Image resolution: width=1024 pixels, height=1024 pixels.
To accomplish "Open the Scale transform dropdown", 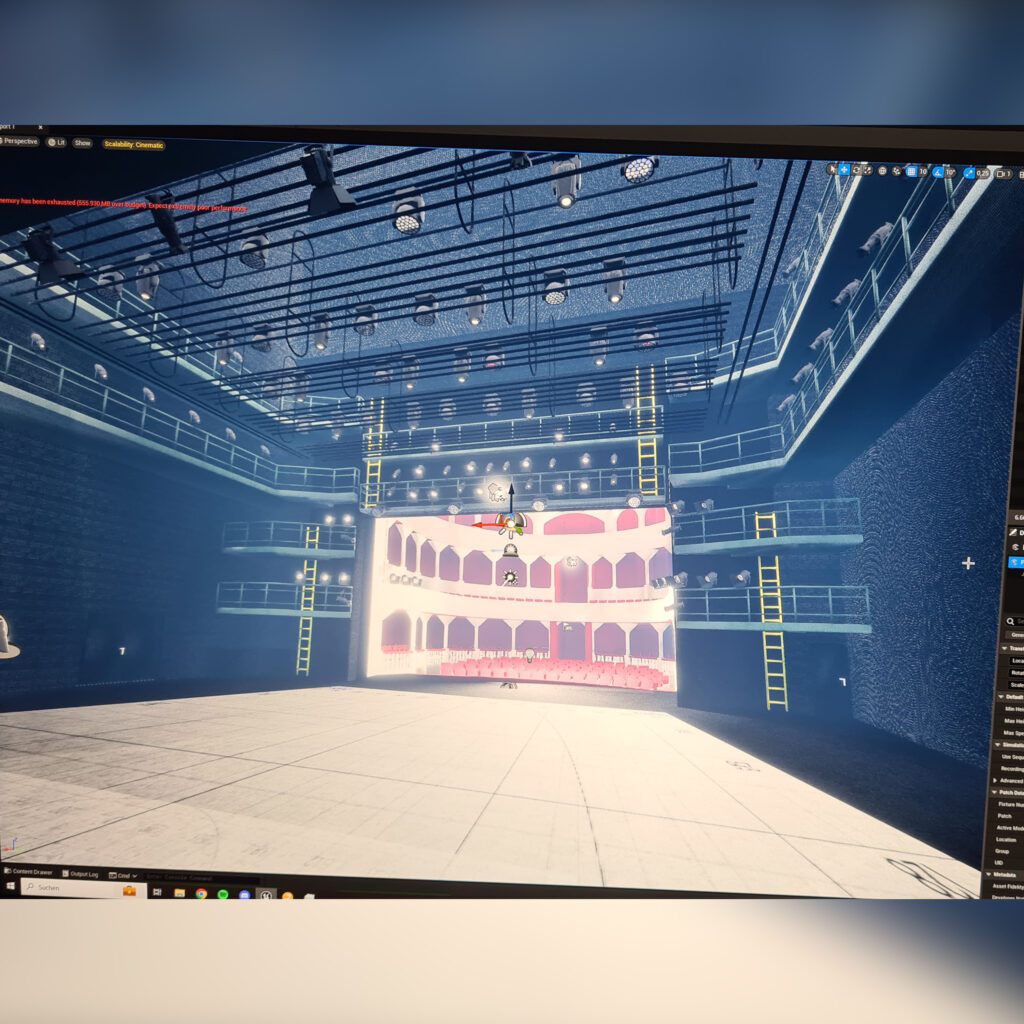I will pyautogui.click(x=1017, y=684).
